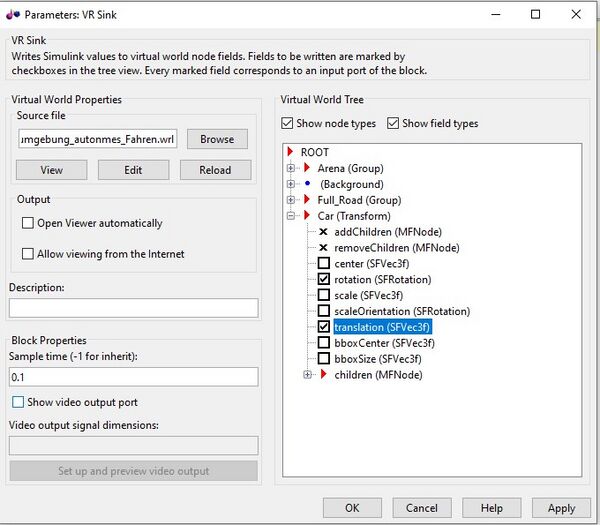Click the X icon beside removeChildren

(x=323, y=247)
